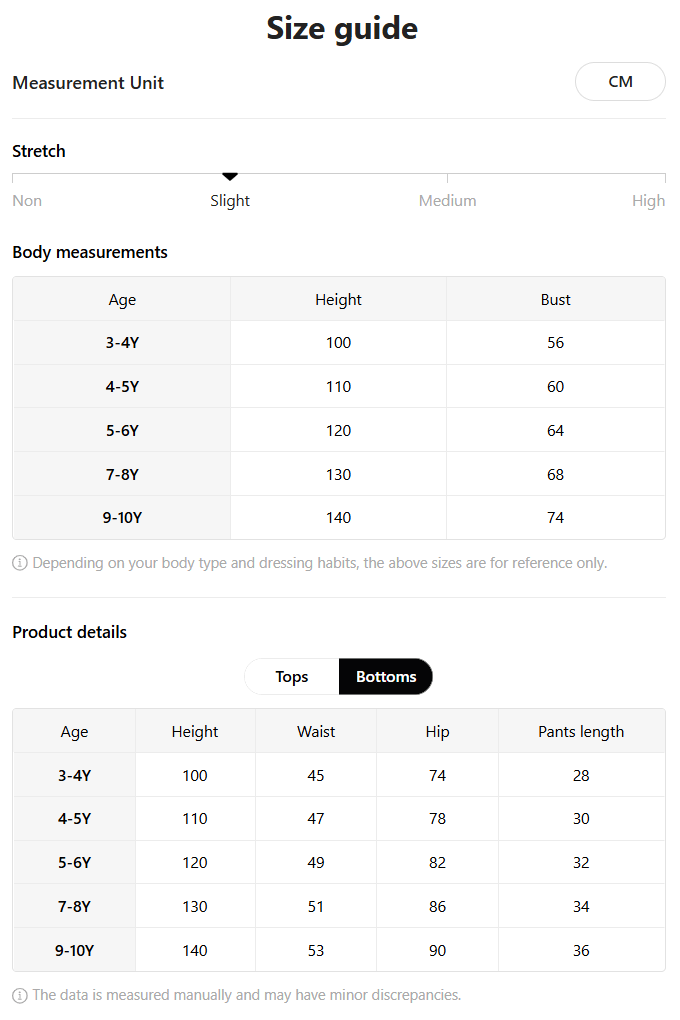Click the info icon beside body type disclaimer
Viewport: 680px width, 1020px height.
[20, 563]
